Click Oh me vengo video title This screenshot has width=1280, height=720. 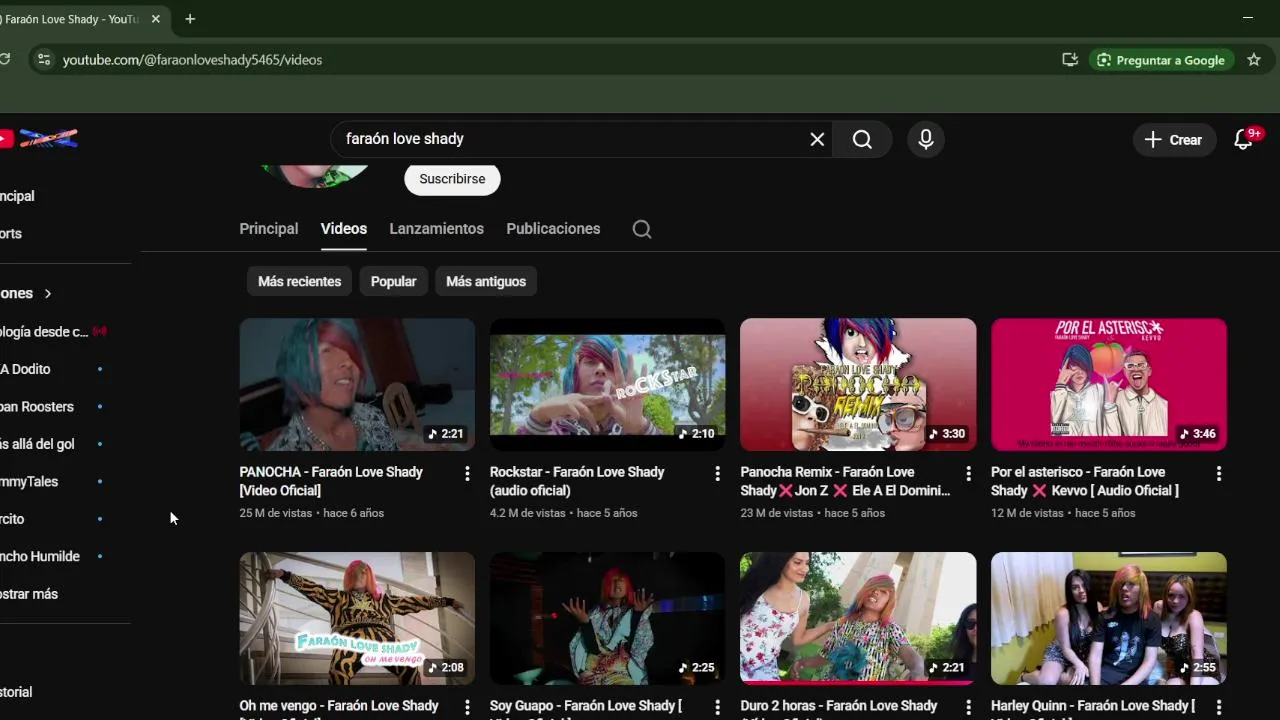pos(339,708)
